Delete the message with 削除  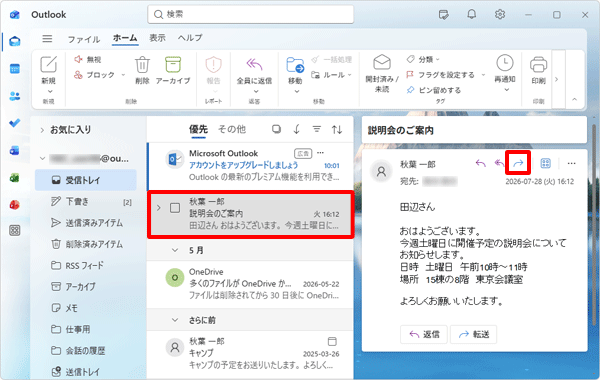tap(142, 70)
